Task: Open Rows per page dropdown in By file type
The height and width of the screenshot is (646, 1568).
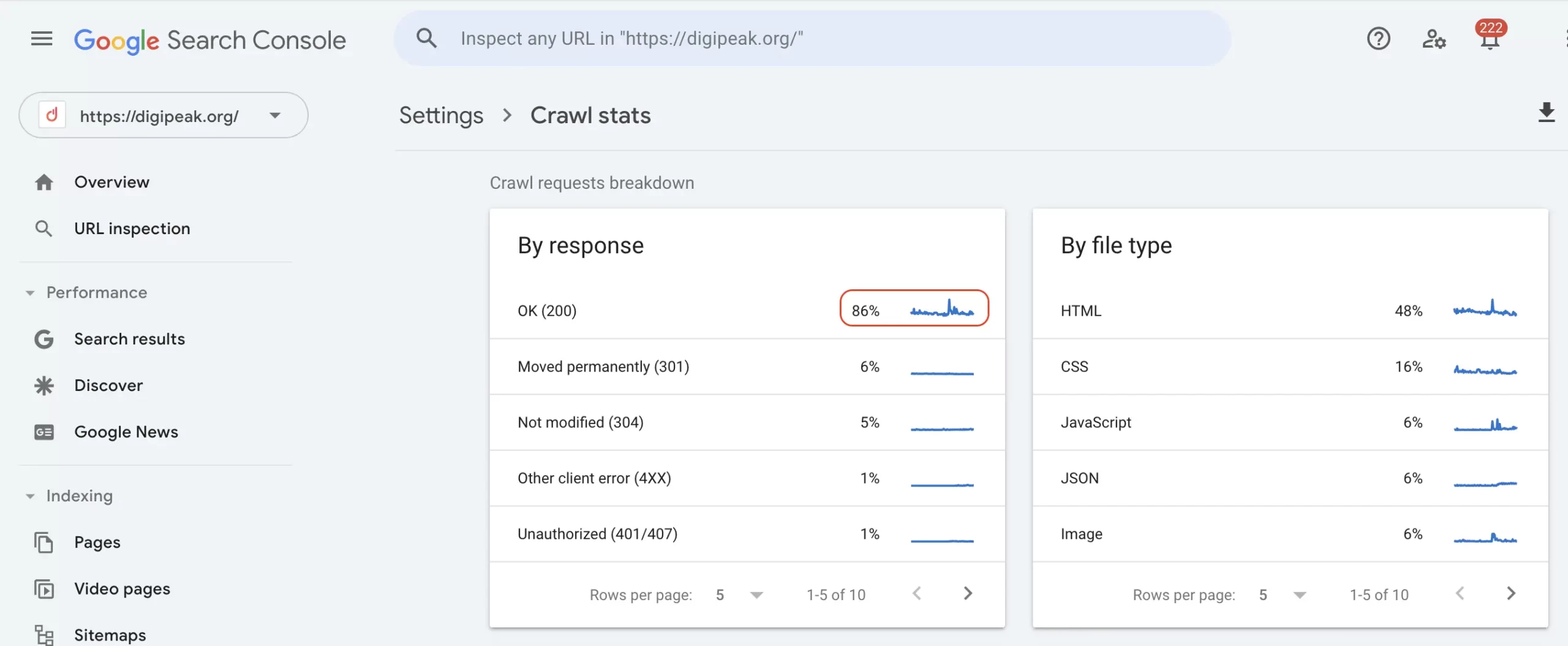Action: click(x=1282, y=595)
